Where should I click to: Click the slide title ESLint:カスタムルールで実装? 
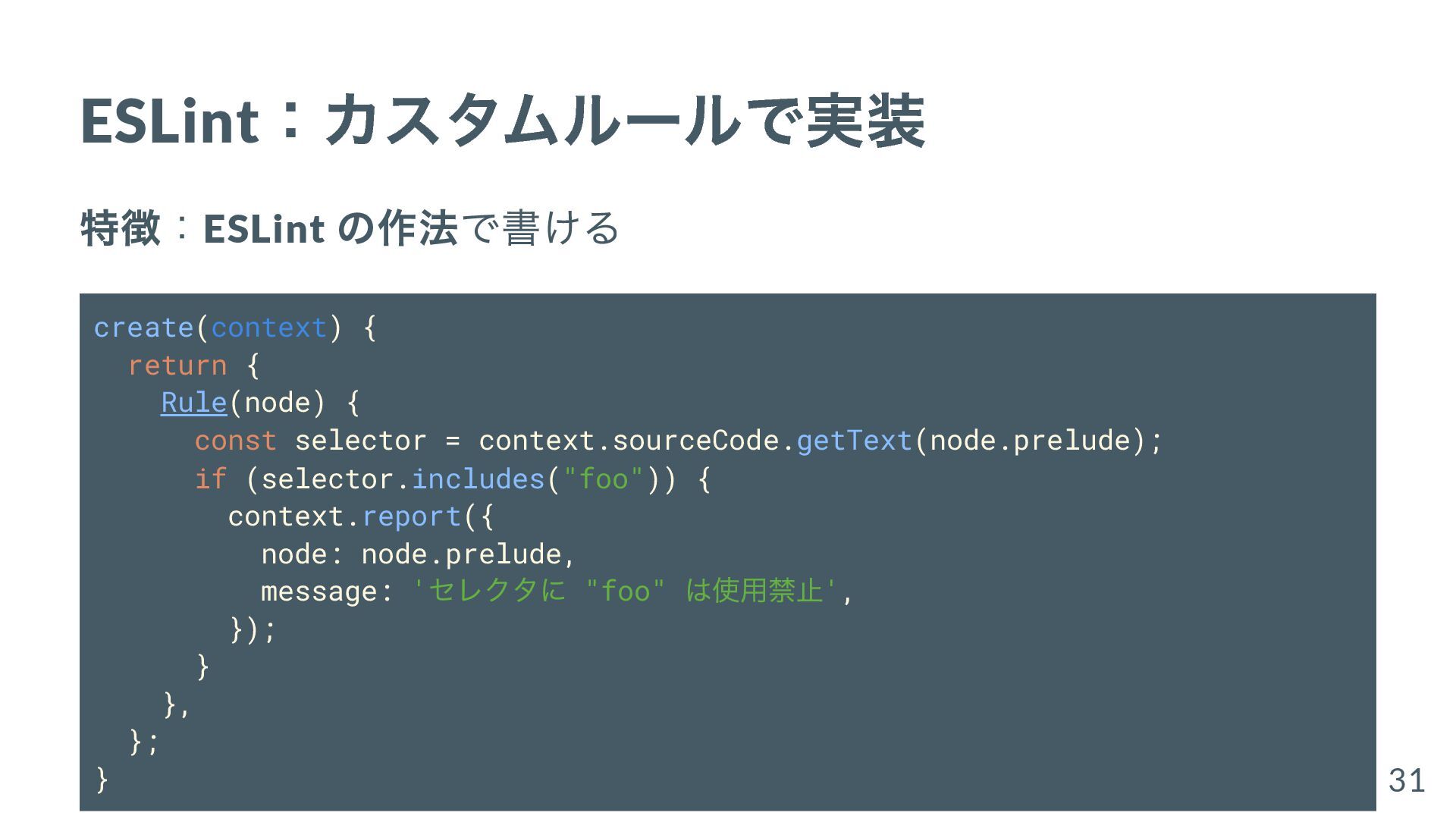[503, 120]
